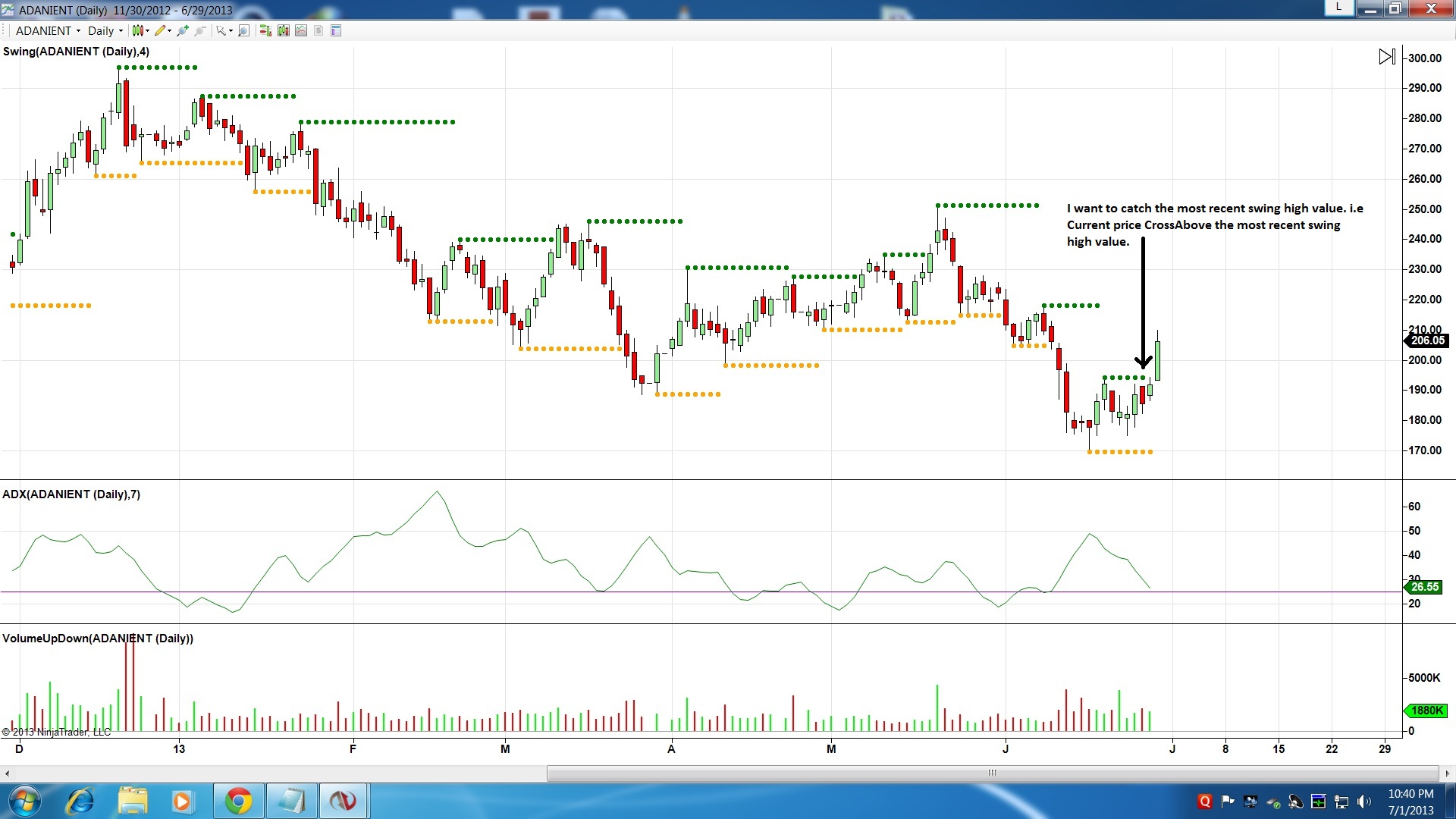Click the zoom in magnifier icon
Screen dimensions: 1456x819
click(x=182, y=30)
